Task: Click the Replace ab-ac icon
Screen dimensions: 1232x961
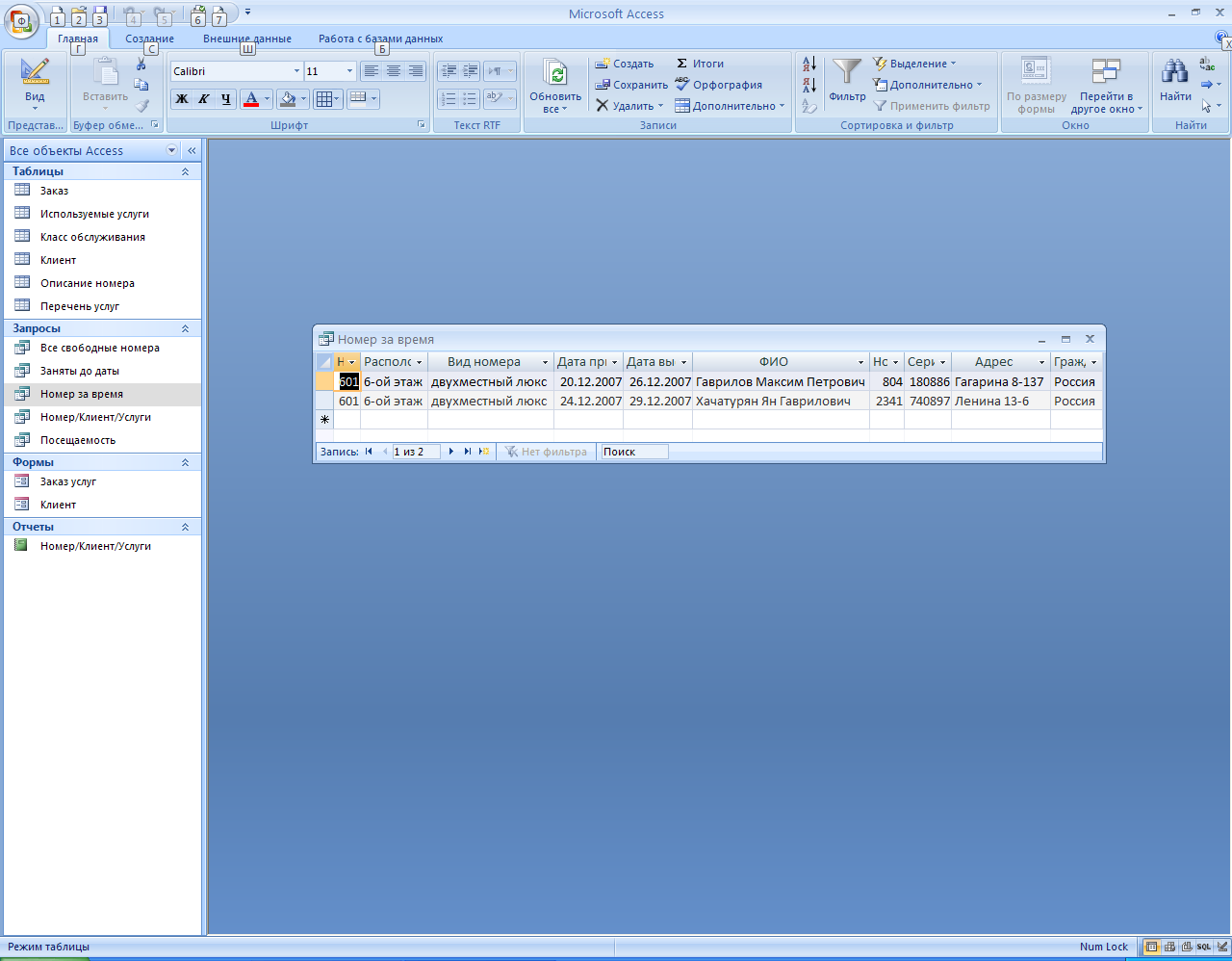Action: (1207, 64)
